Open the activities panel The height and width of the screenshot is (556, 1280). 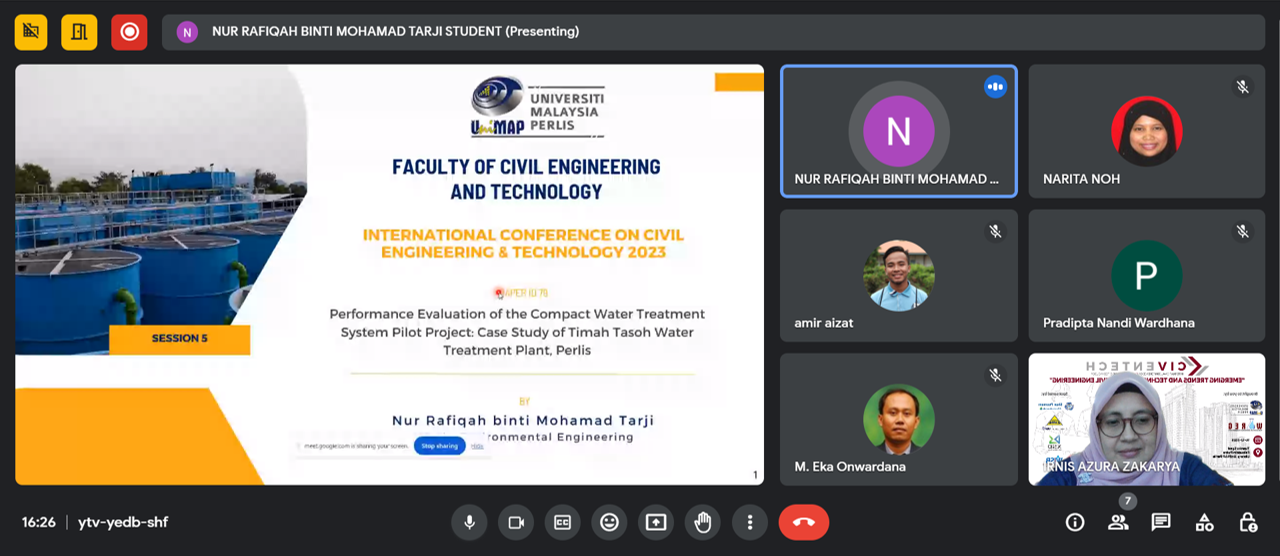coord(1205,522)
